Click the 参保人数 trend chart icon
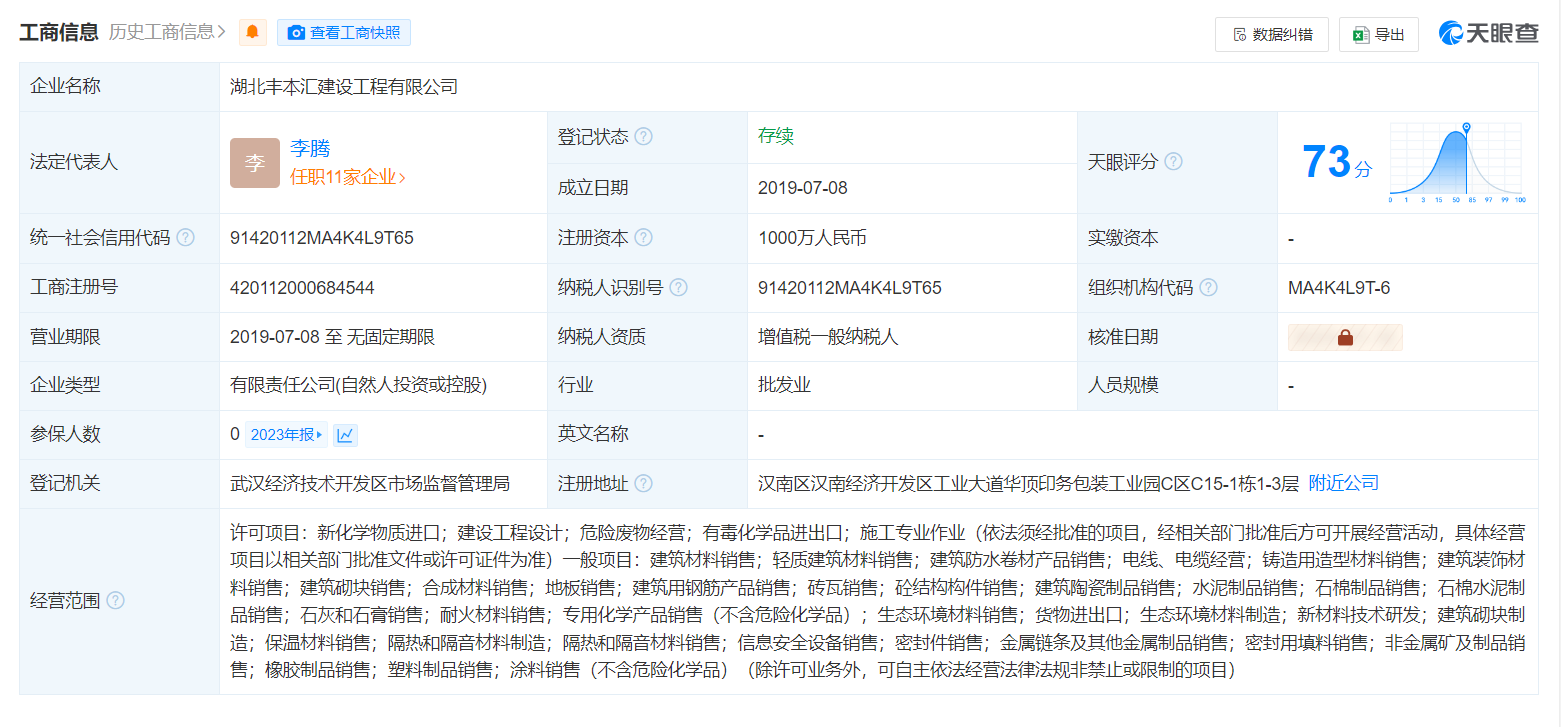This screenshot has width=1561, height=727. pos(345,435)
